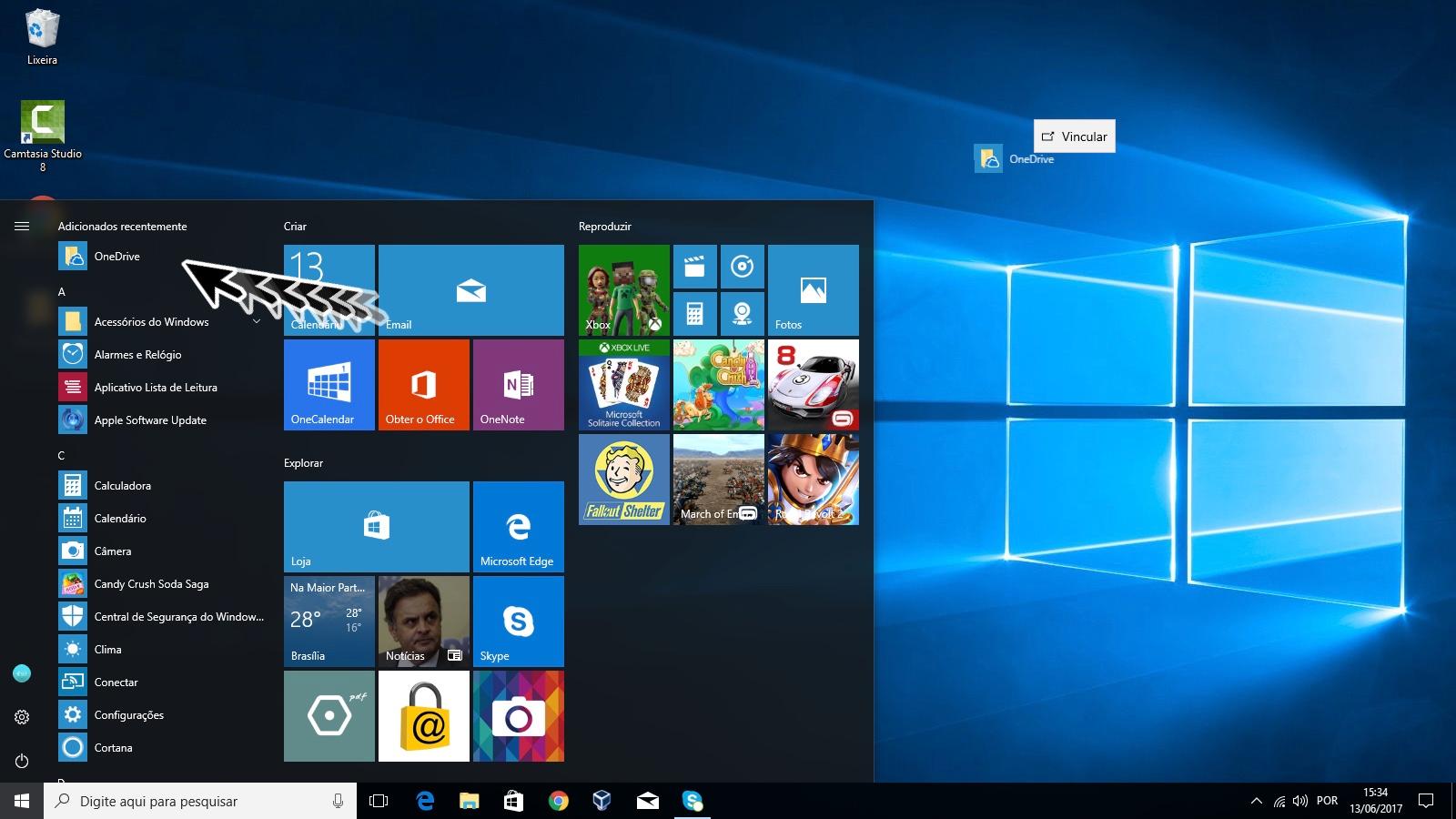
Task: Open the Movies & TV small tile
Action: click(x=695, y=267)
